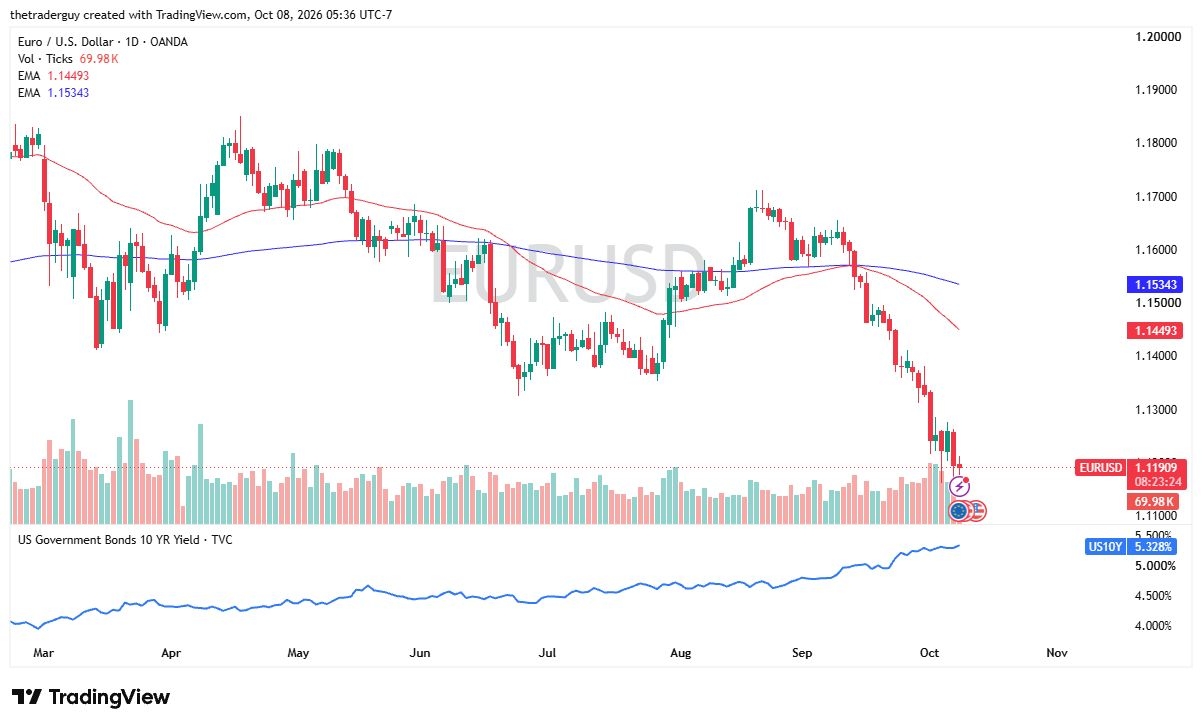Click the 69.98K volume label on price axis
1202x727 pixels.
coord(1152,501)
